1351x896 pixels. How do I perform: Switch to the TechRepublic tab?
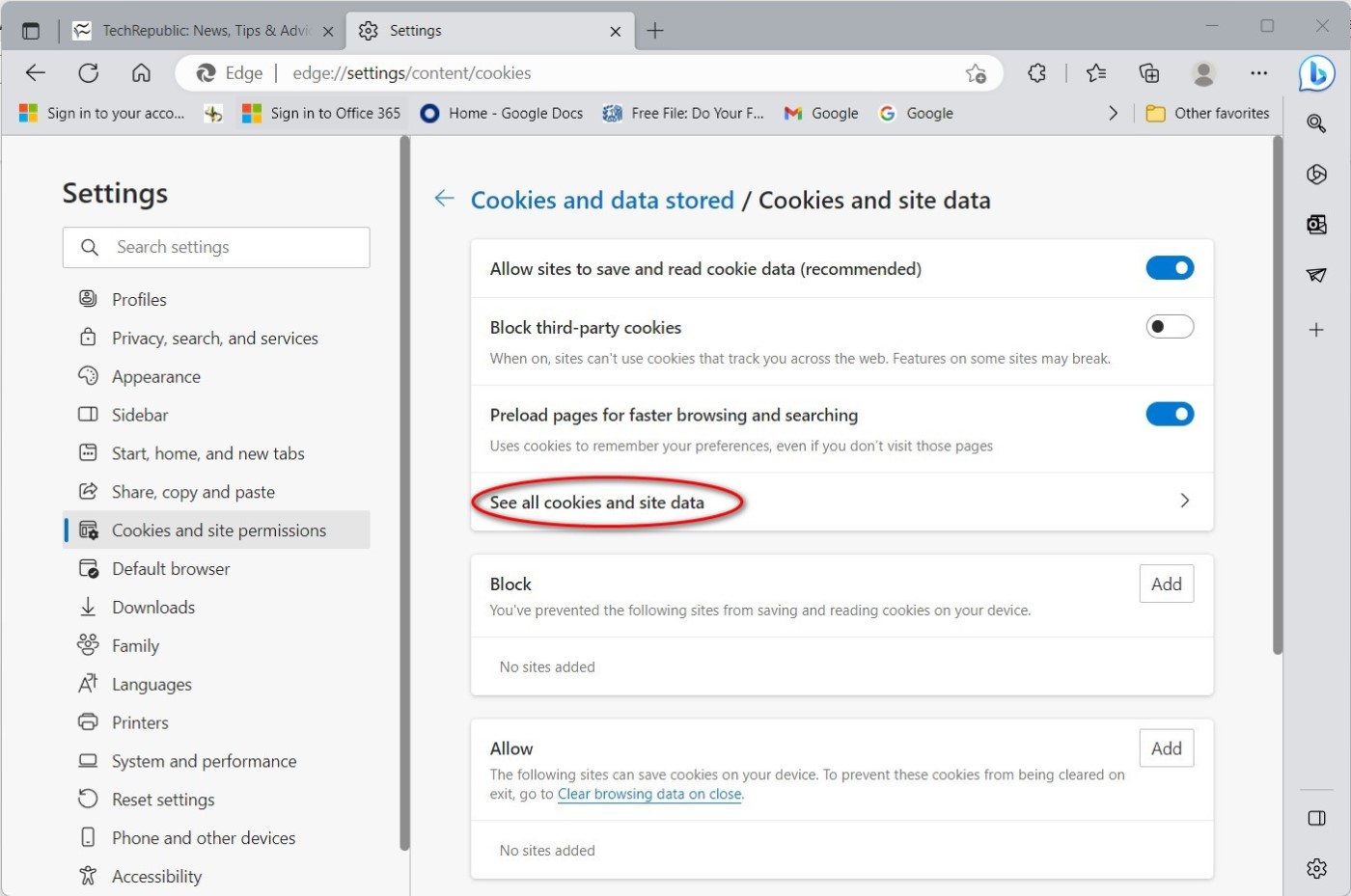tap(205, 31)
